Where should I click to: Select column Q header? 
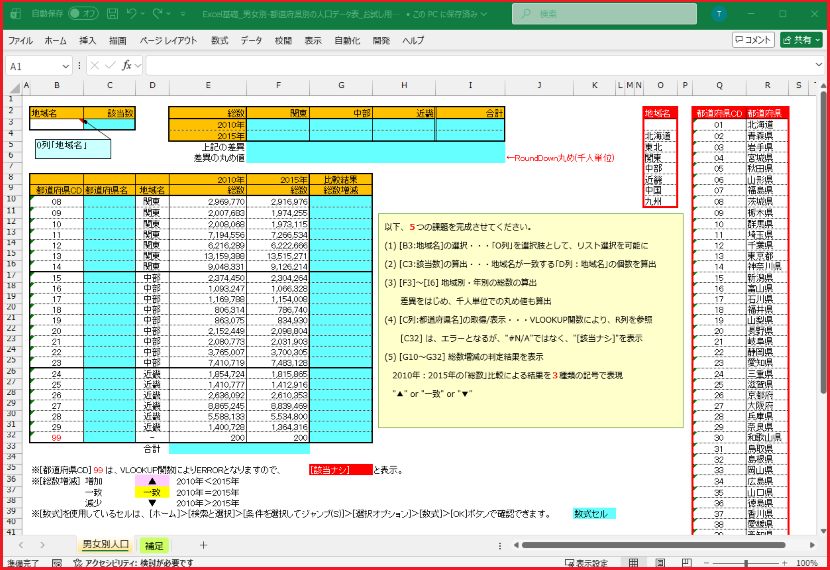[719, 85]
